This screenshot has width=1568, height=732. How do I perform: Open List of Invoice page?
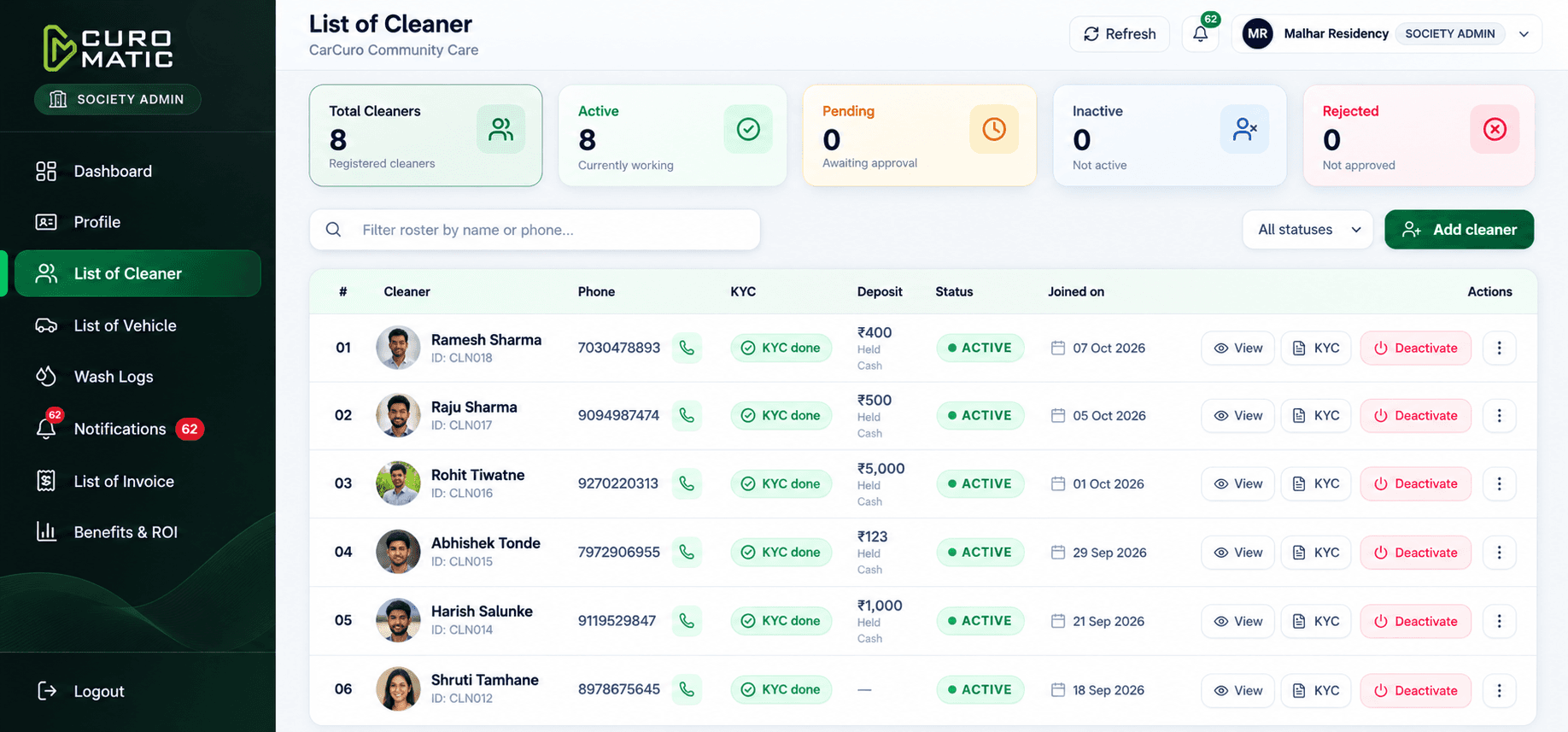(138, 481)
